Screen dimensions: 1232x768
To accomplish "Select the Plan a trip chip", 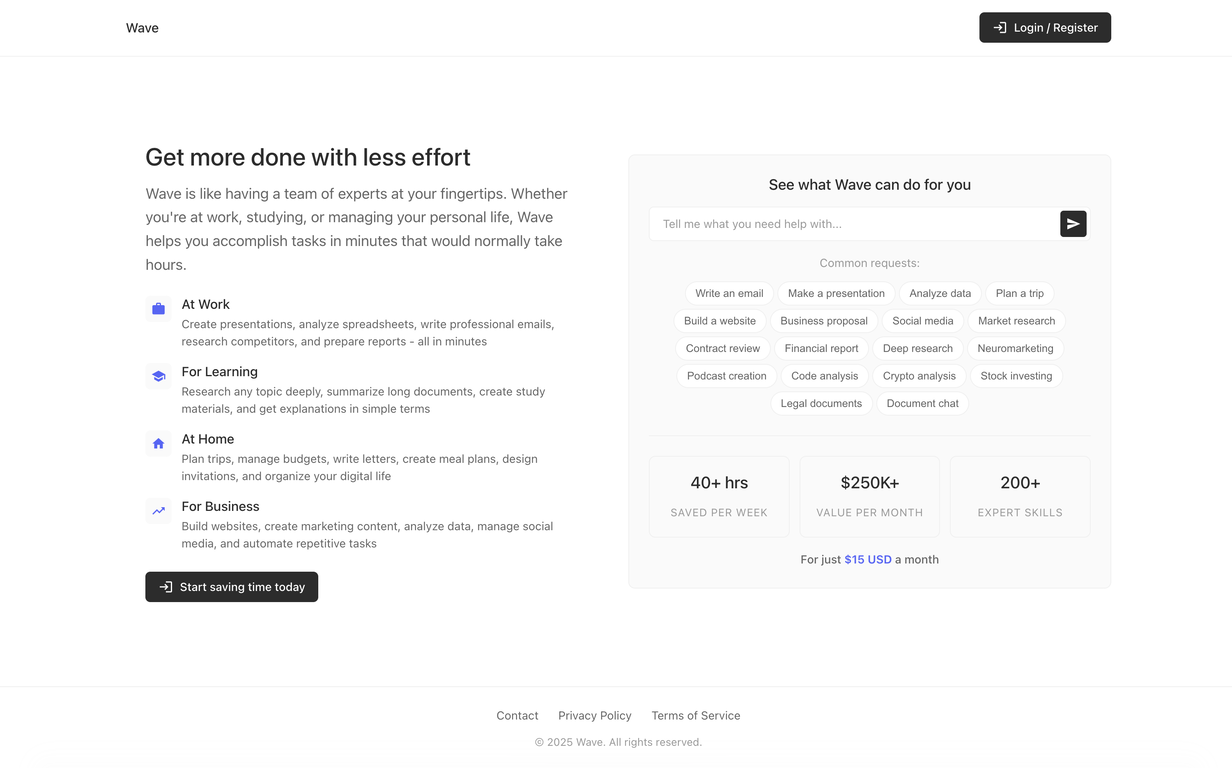I will [1019, 293].
